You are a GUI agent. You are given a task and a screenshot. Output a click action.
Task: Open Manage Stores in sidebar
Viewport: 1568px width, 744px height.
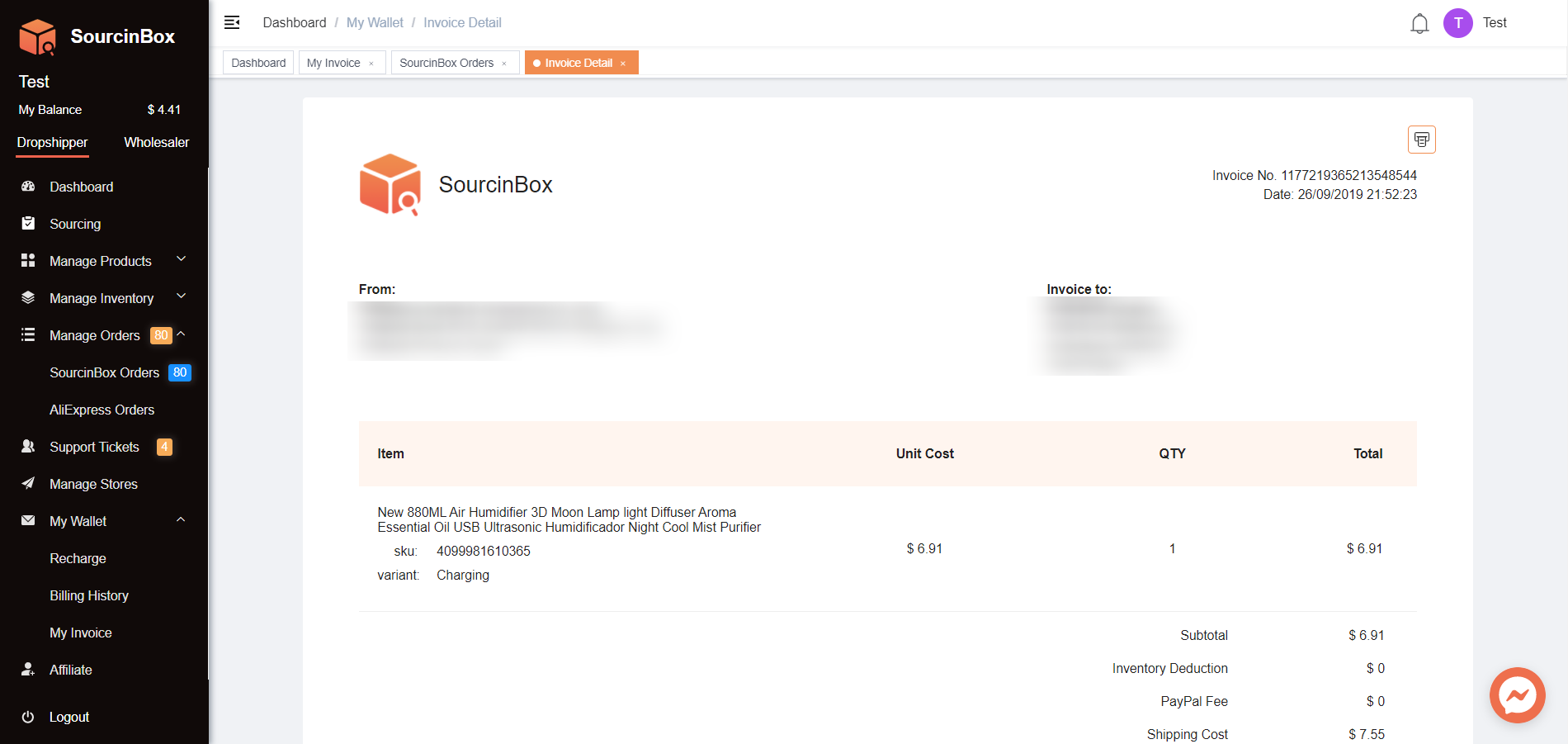tap(93, 484)
